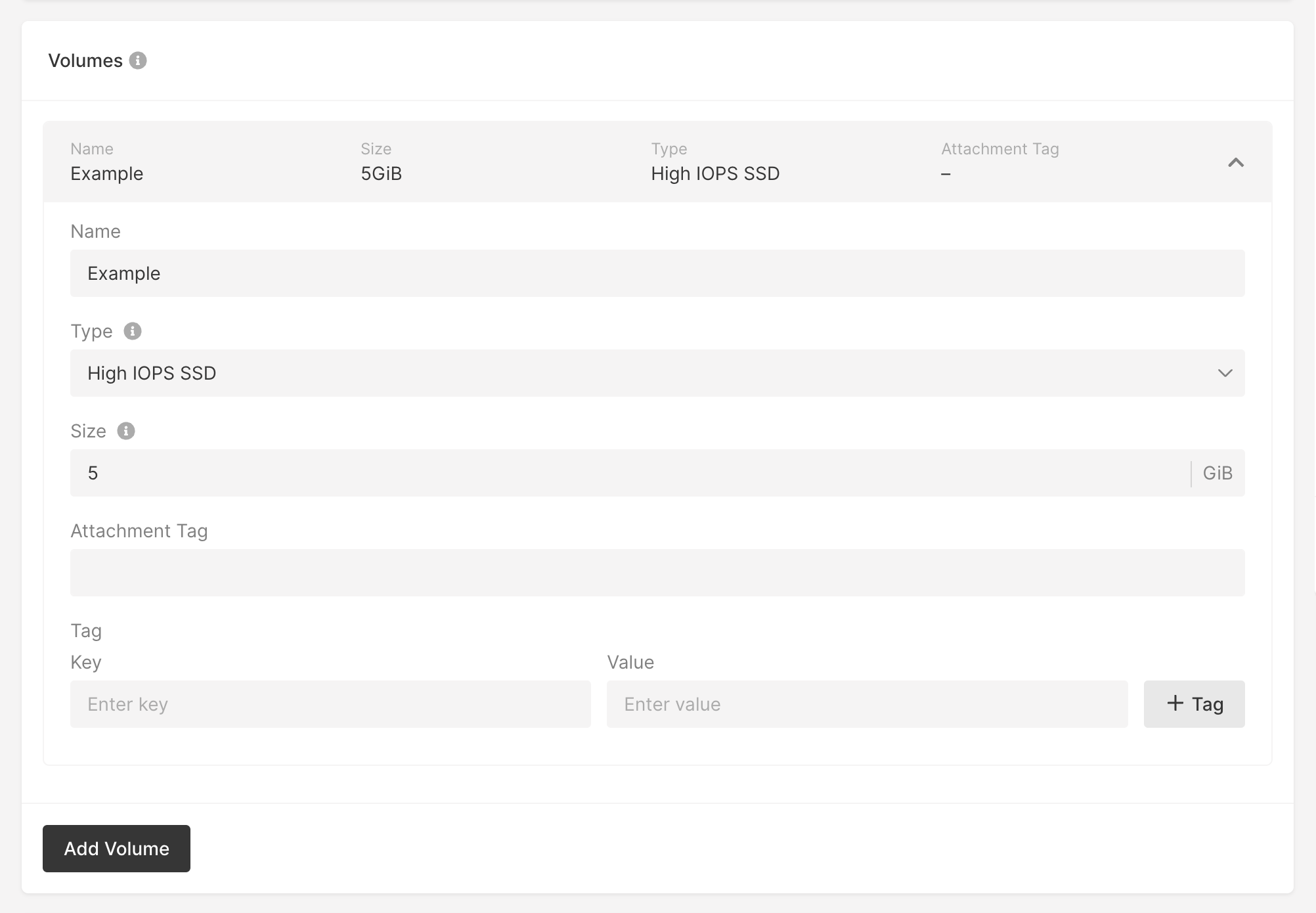
Task: Click the info icon next to Size label
Action: point(126,431)
